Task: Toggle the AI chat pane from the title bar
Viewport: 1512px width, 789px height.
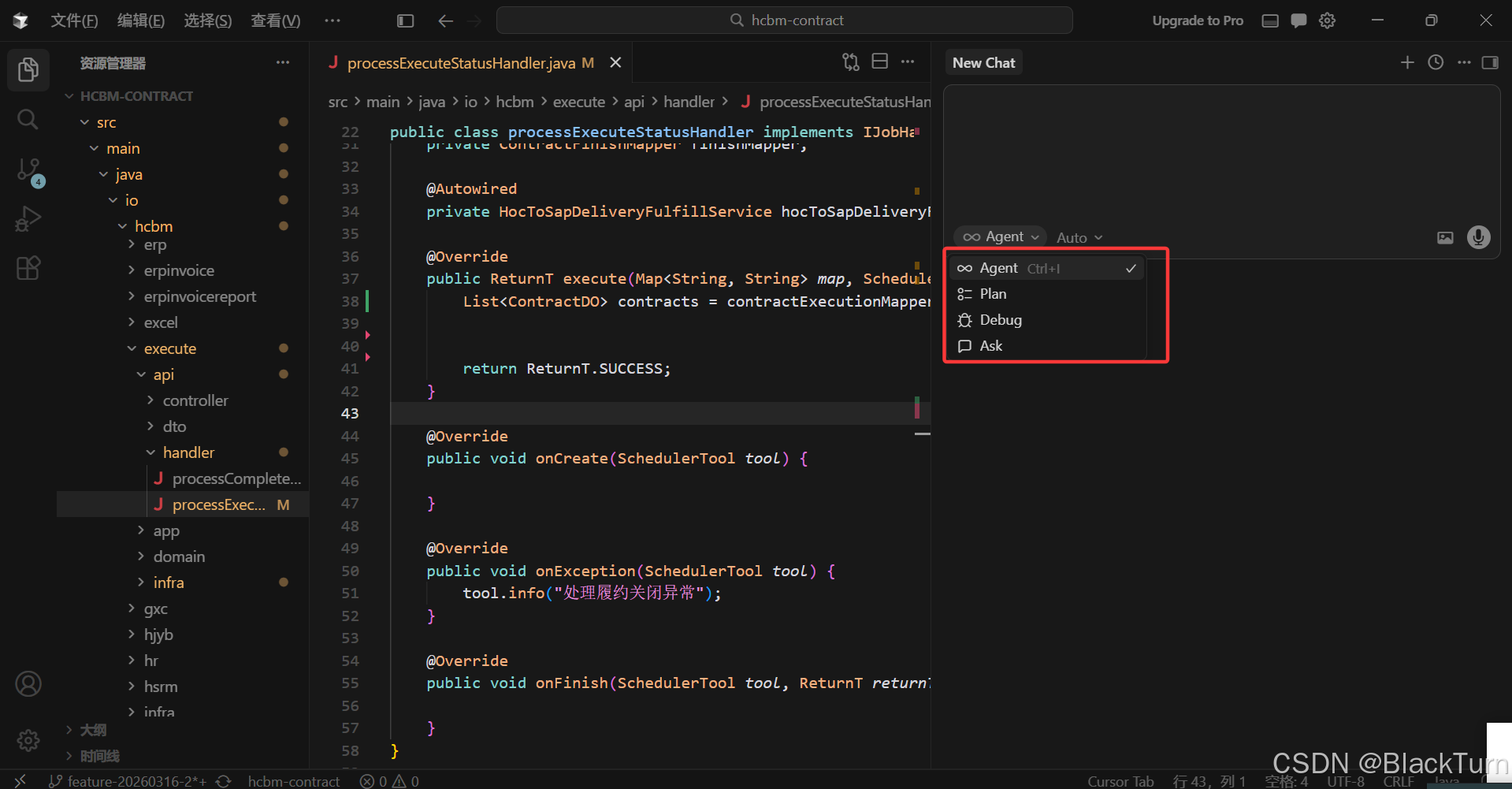Action: coord(1298,20)
